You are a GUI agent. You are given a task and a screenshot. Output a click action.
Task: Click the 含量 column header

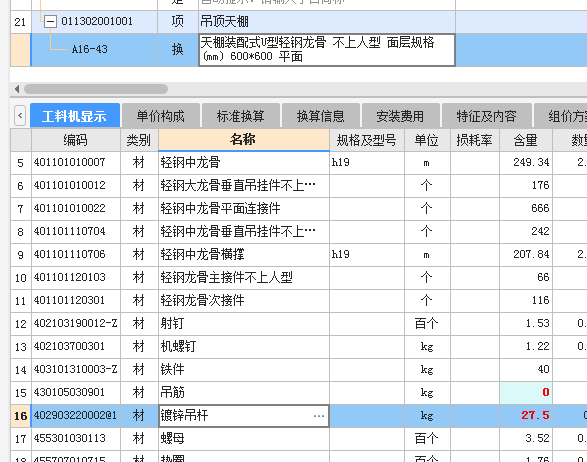point(526,140)
